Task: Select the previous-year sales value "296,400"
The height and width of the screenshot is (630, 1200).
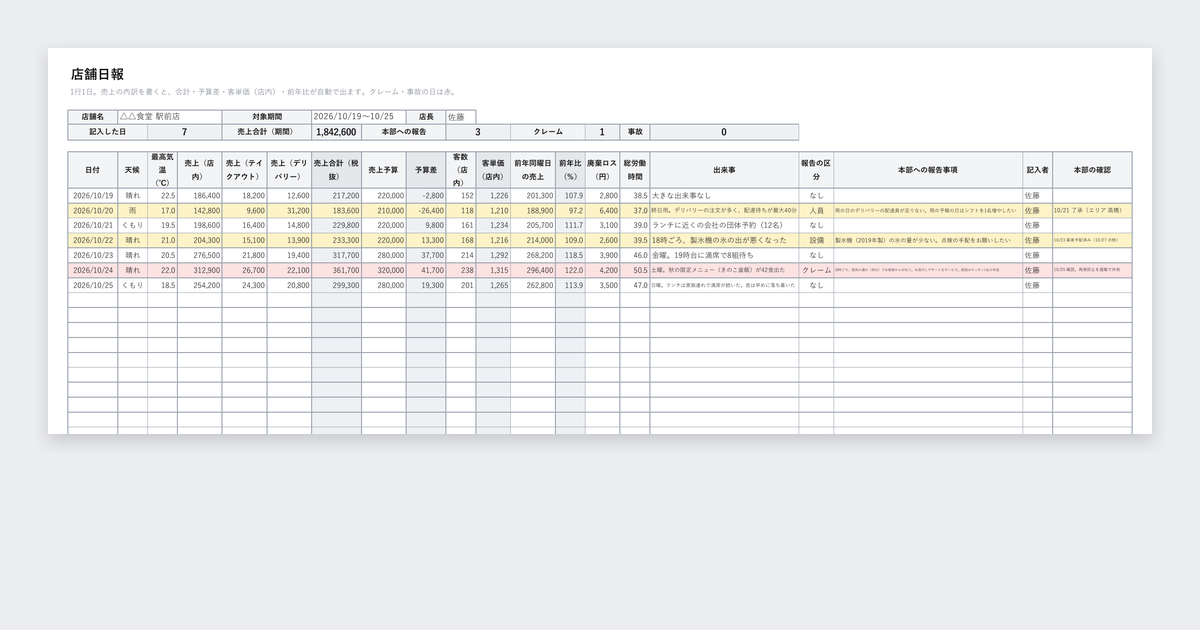Action: point(533,271)
